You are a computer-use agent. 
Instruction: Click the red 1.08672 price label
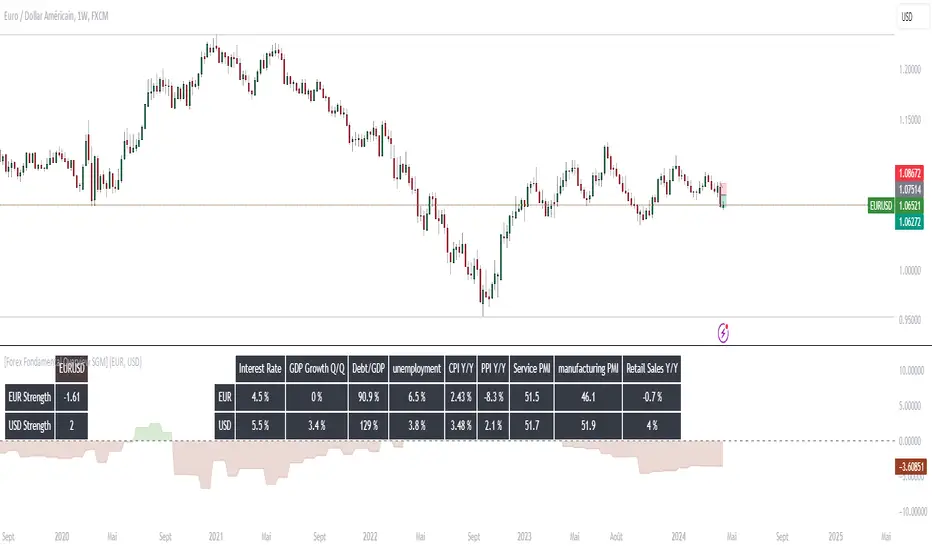(909, 172)
